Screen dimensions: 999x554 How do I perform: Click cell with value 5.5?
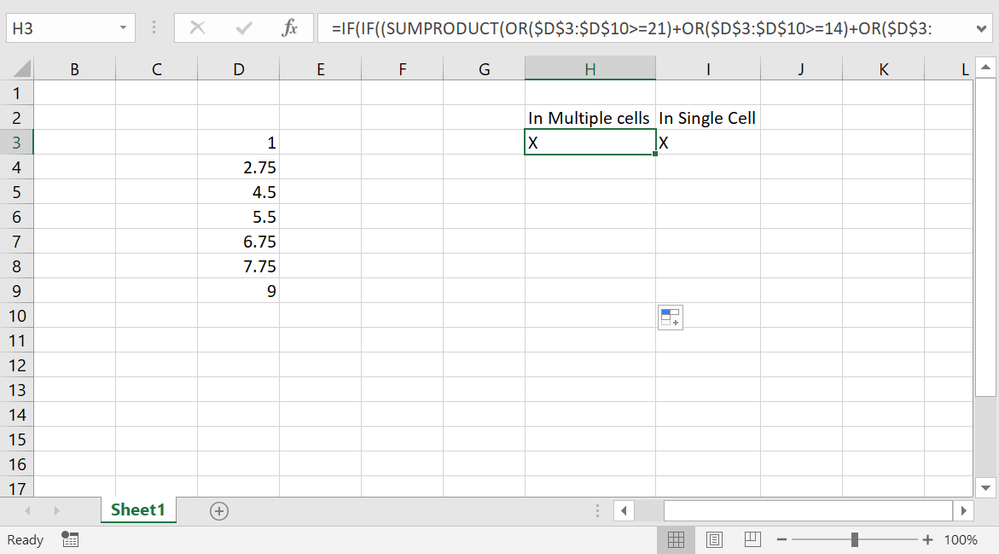(238, 217)
